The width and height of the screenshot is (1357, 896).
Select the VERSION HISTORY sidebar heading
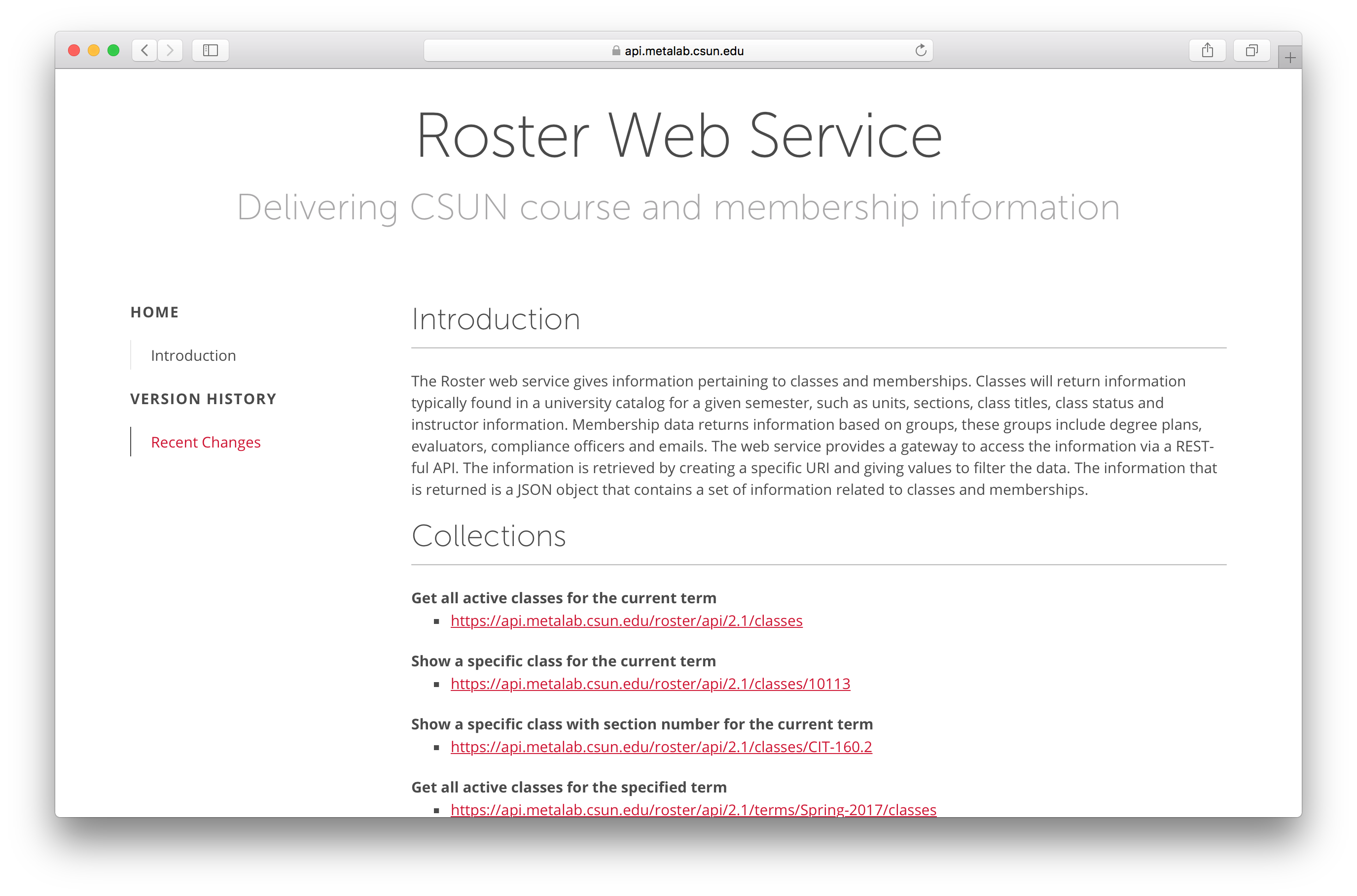(204, 399)
